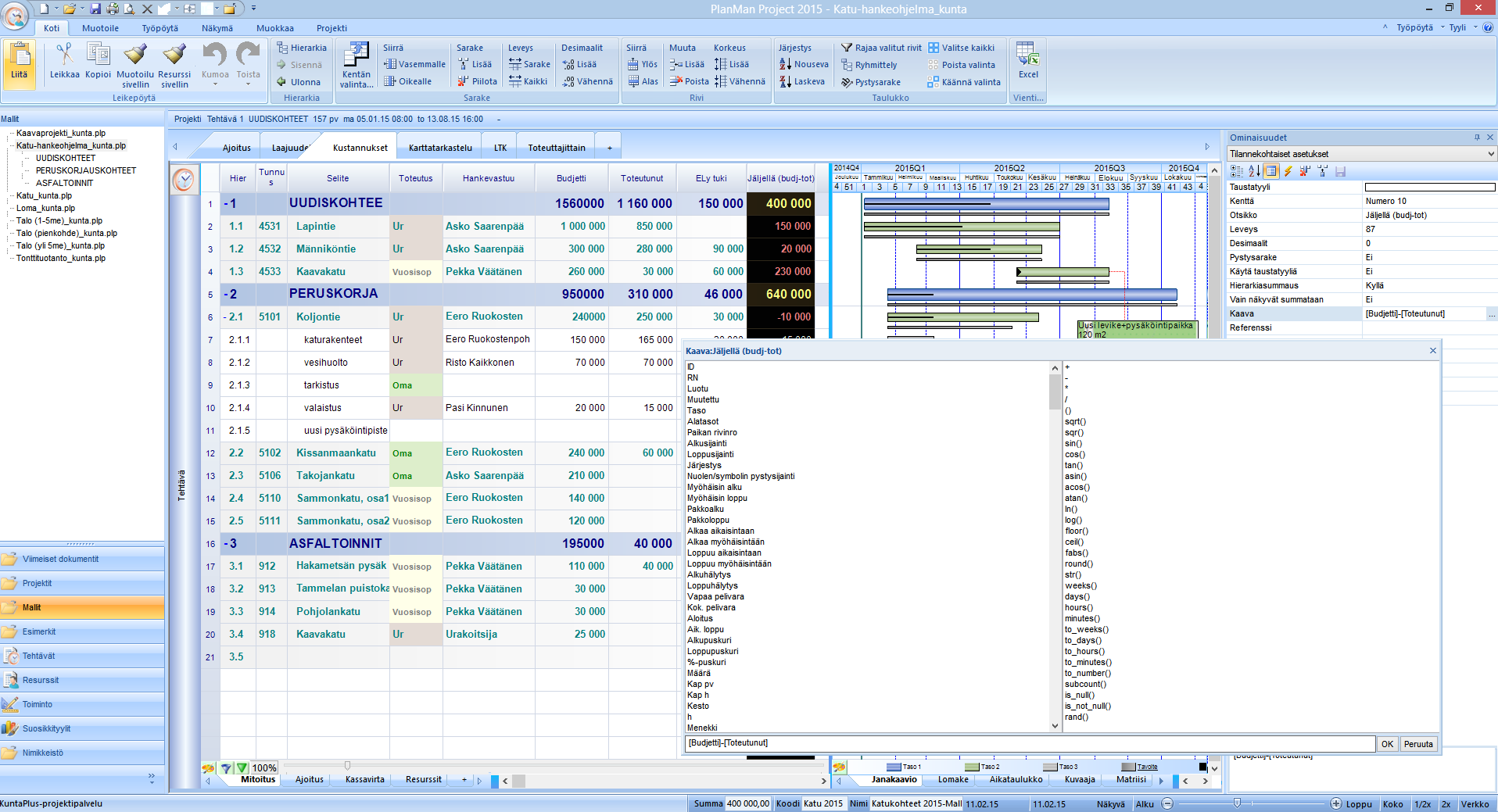Click the zoom plus button in status bar
The width and height of the screenshot is (1498, 812).
[1335, 803]
